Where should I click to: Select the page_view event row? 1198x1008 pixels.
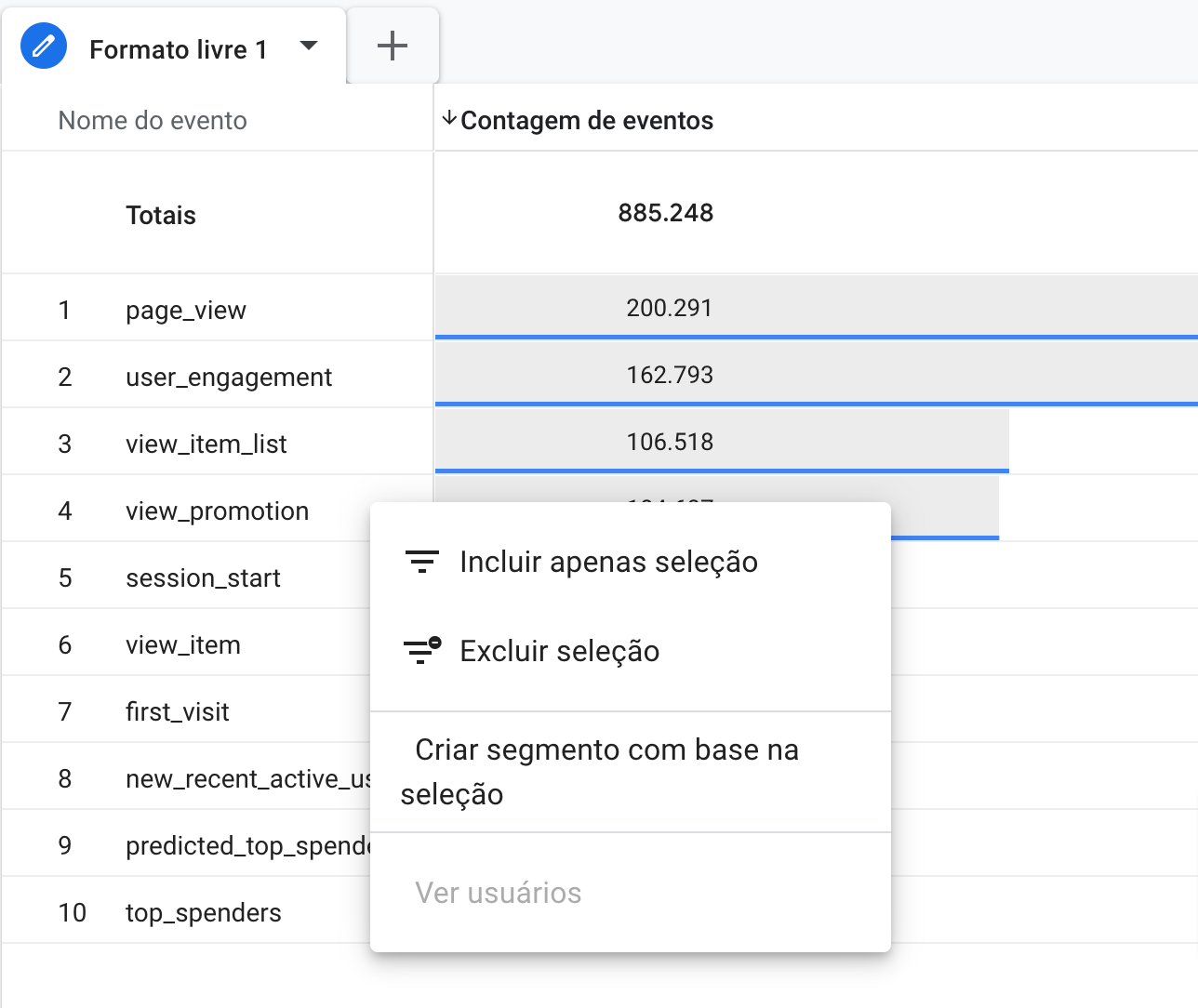coord(186,311)
